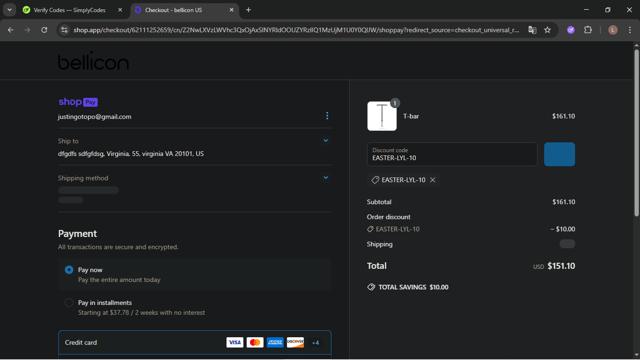640x360 pixels.
Task: Click the bellicon logo
Action: point(93,61)
